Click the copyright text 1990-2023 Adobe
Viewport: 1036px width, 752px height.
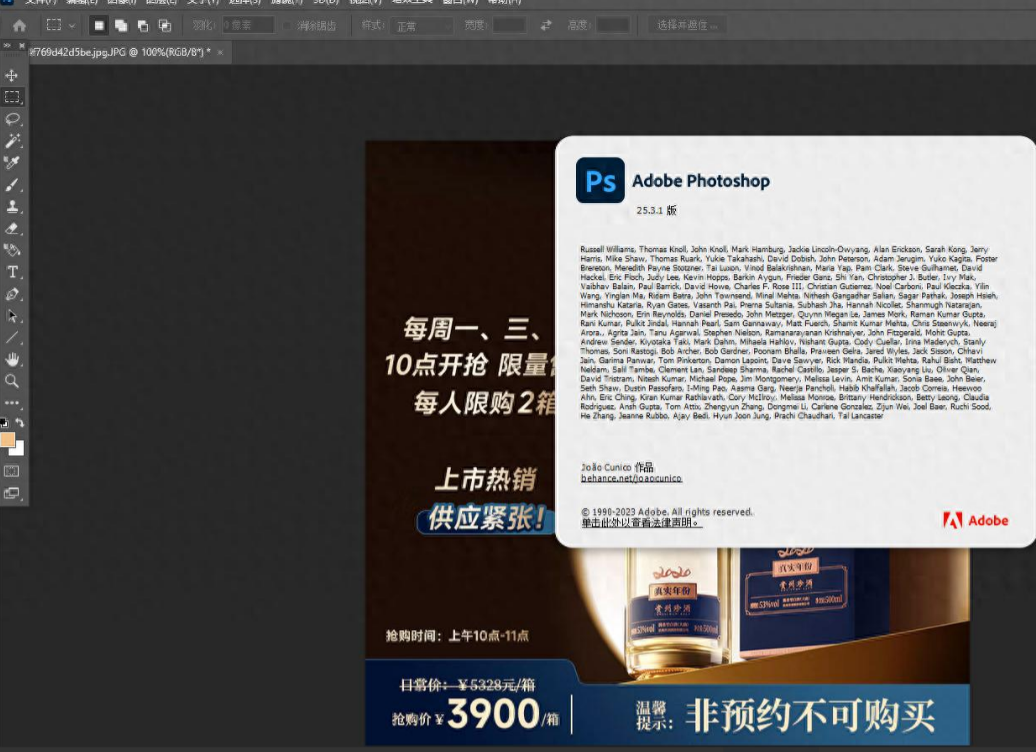(667, 511)
